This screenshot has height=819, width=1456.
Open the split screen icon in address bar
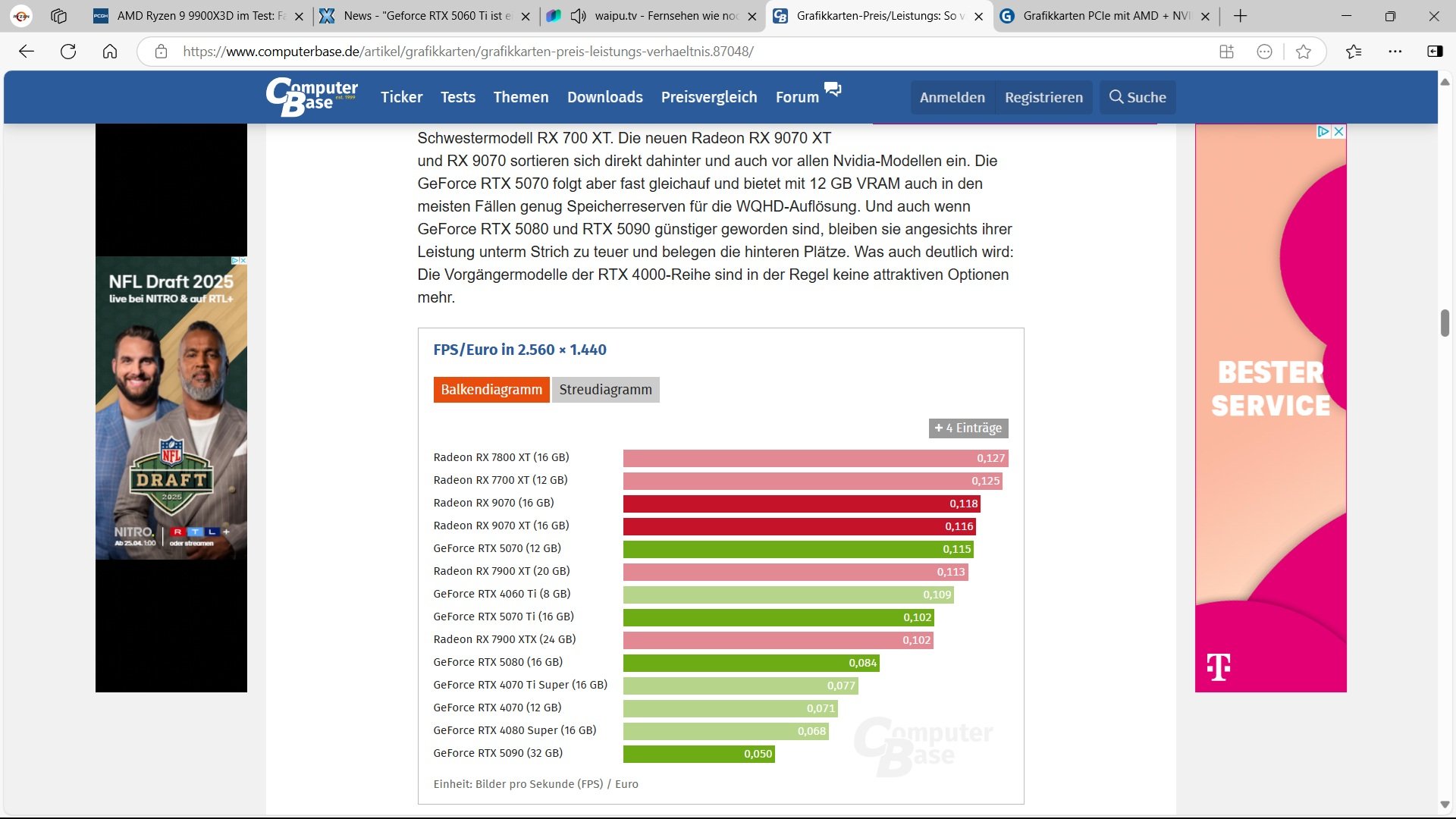pyautogui.click(x=1226, y=52)
